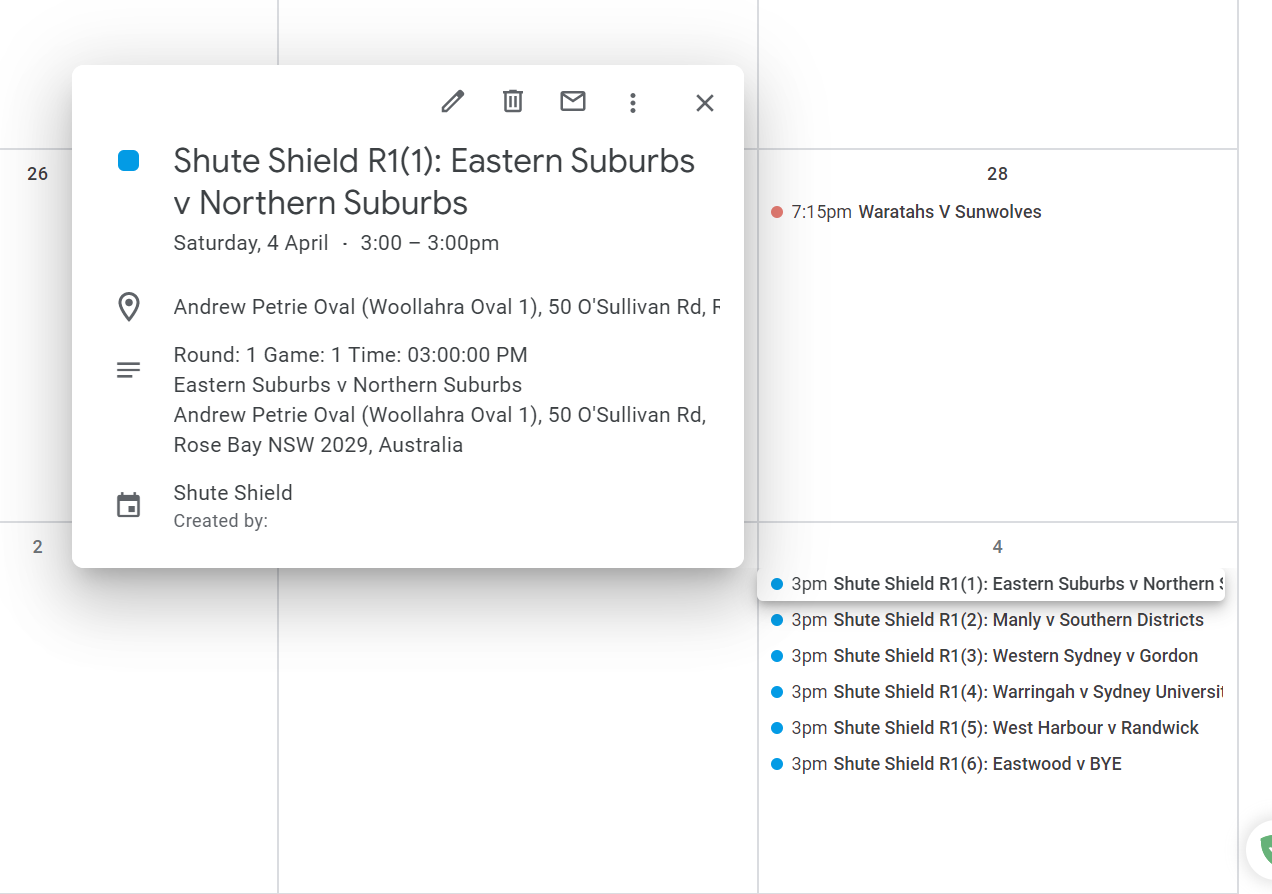Close the event details popup
The width and height of the screenshot is (1272, 894).
705,103
